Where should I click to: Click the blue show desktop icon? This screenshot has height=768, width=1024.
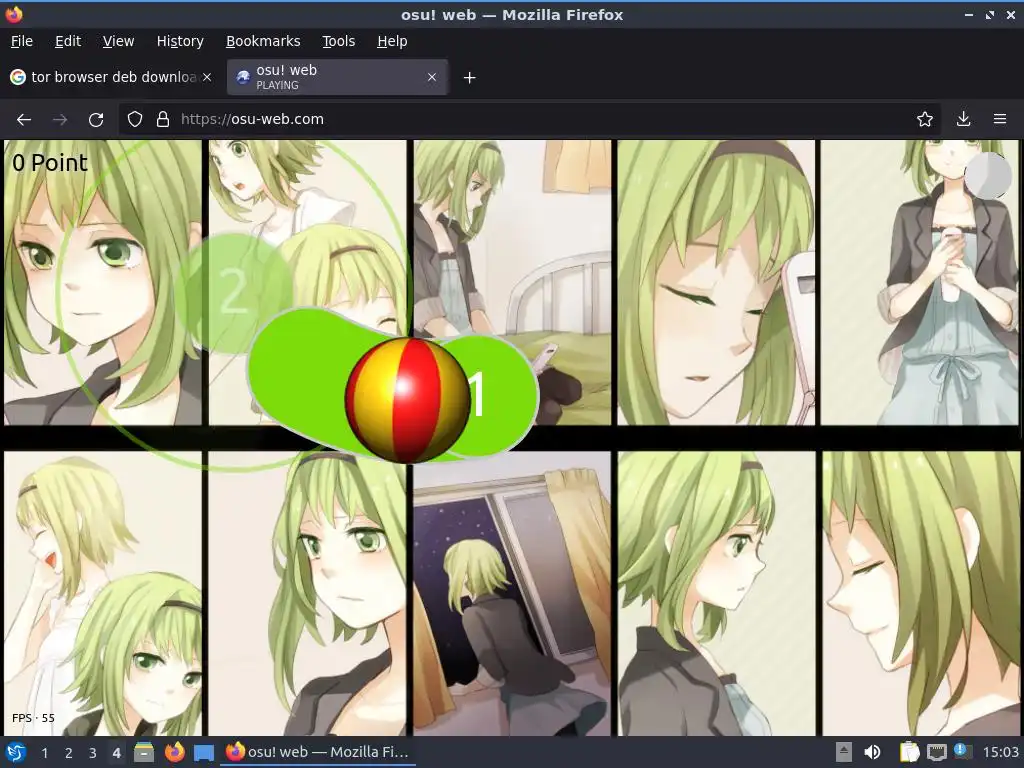tap(204, 753)
